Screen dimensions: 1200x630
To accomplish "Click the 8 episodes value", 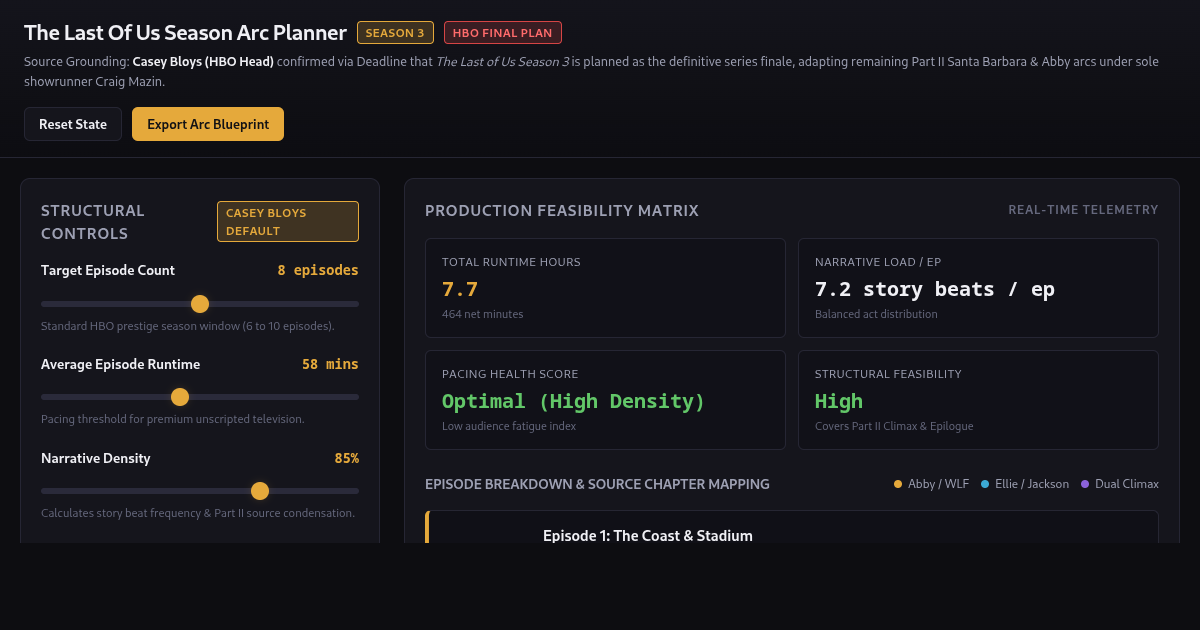I will pos(318,270).
